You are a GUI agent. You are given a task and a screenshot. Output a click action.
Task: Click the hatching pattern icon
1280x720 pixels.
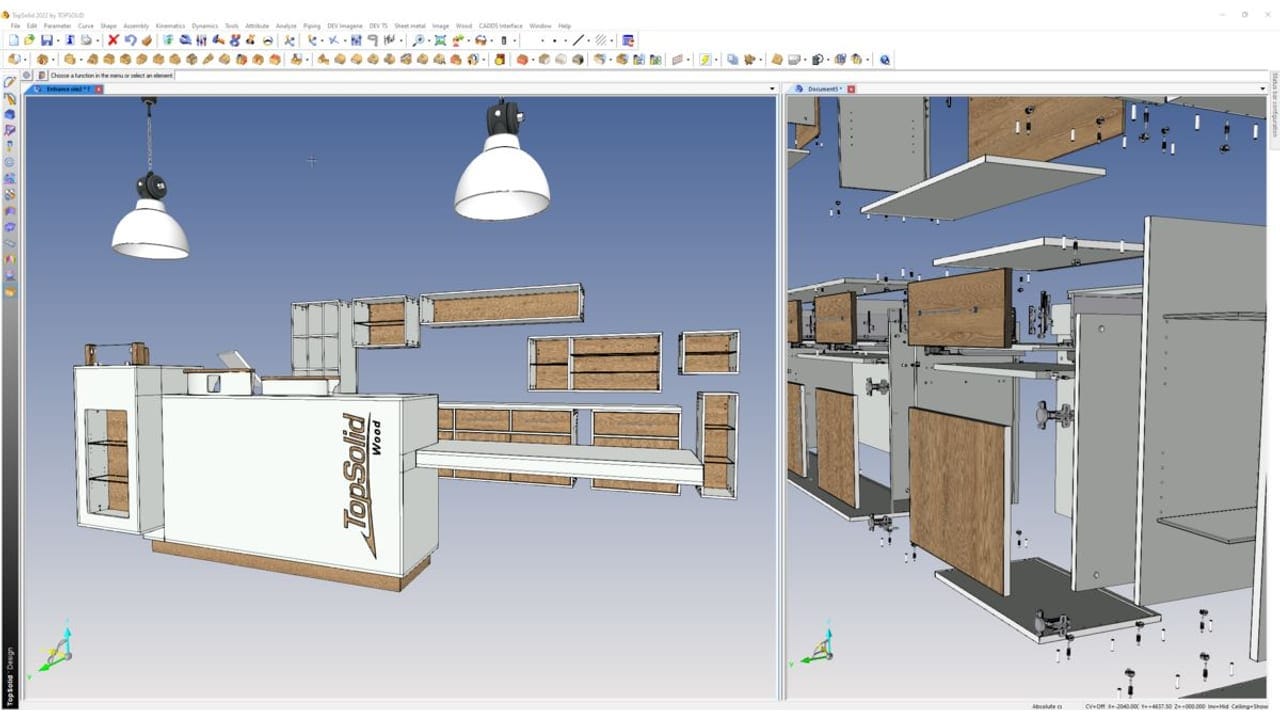point(601,40)
